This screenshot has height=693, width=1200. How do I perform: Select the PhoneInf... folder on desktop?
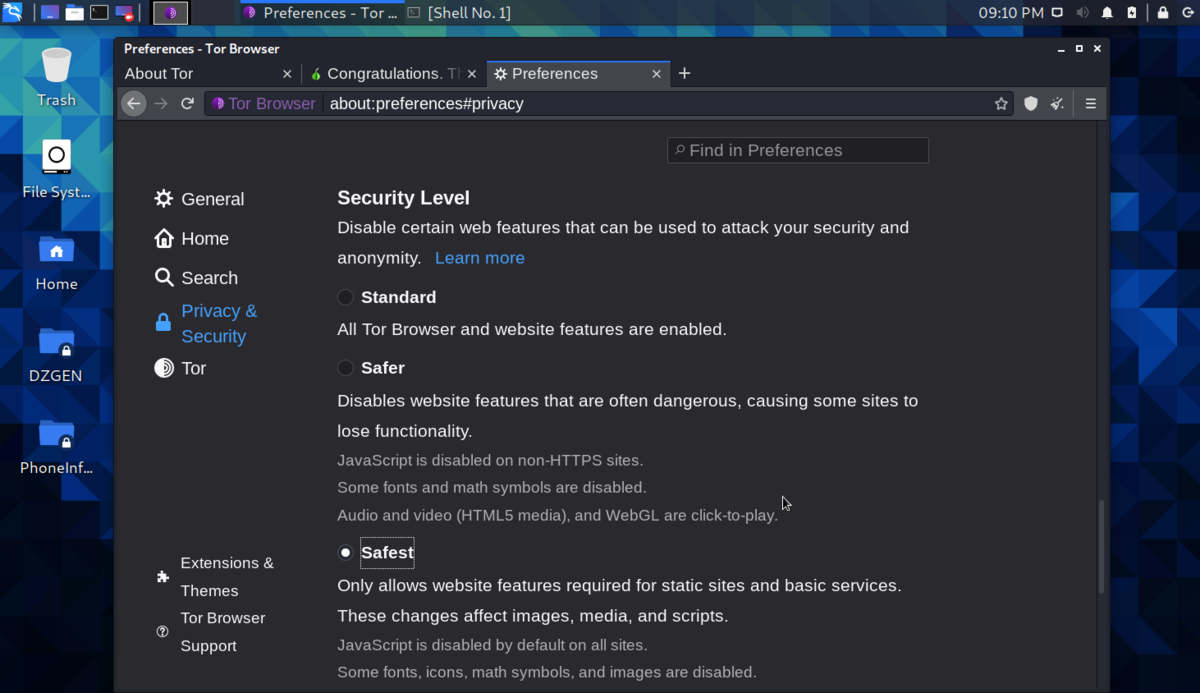click(56, 446)
